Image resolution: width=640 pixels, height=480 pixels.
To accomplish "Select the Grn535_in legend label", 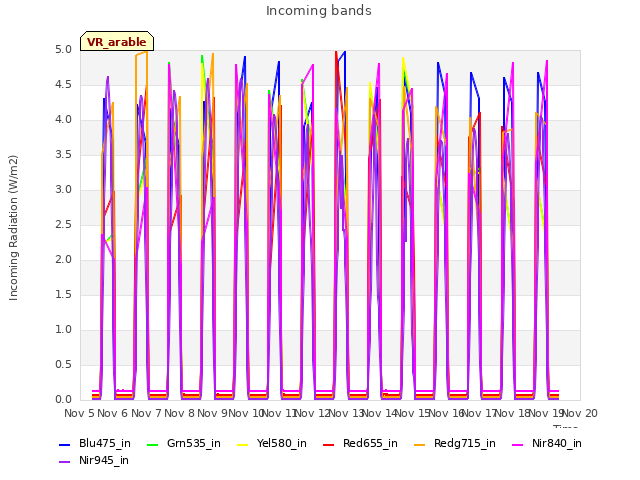I will [x=194, y=444].
